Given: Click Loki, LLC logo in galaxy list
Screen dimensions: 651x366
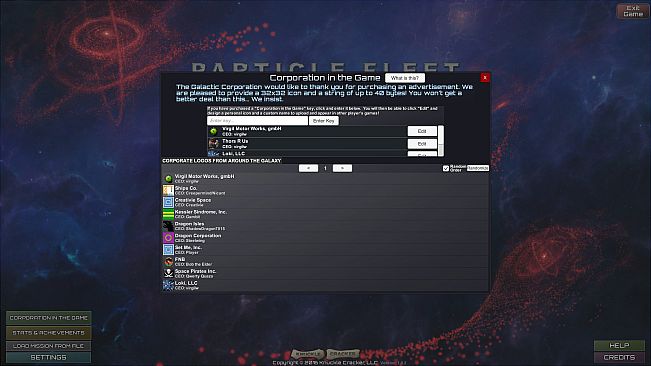Looking at the screenshot, I should [x=168, y=285].
